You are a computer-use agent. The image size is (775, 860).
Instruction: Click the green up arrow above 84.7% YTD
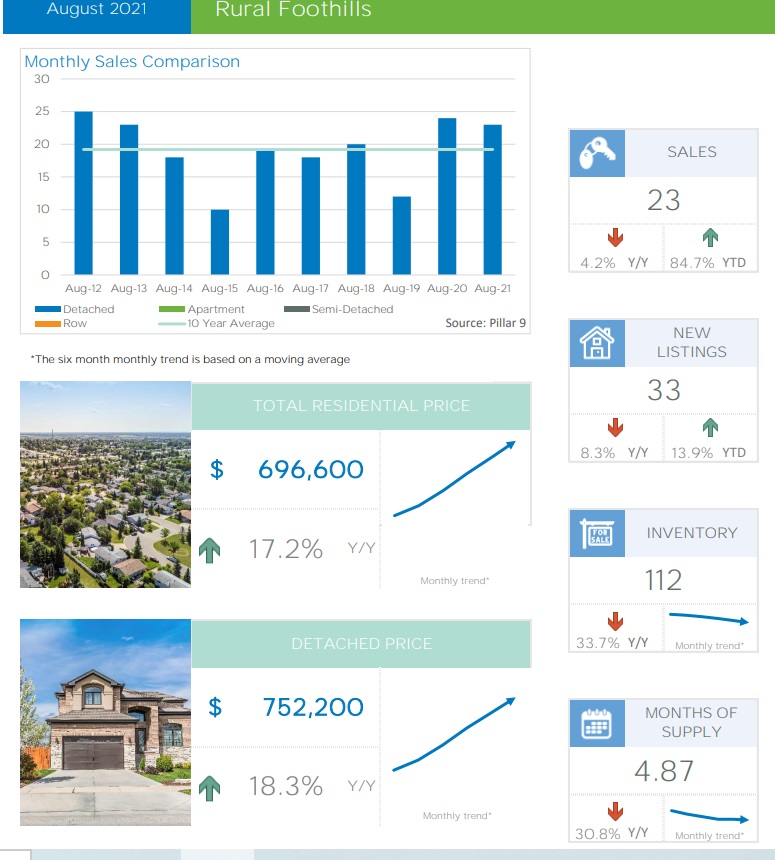coord(710,238)
